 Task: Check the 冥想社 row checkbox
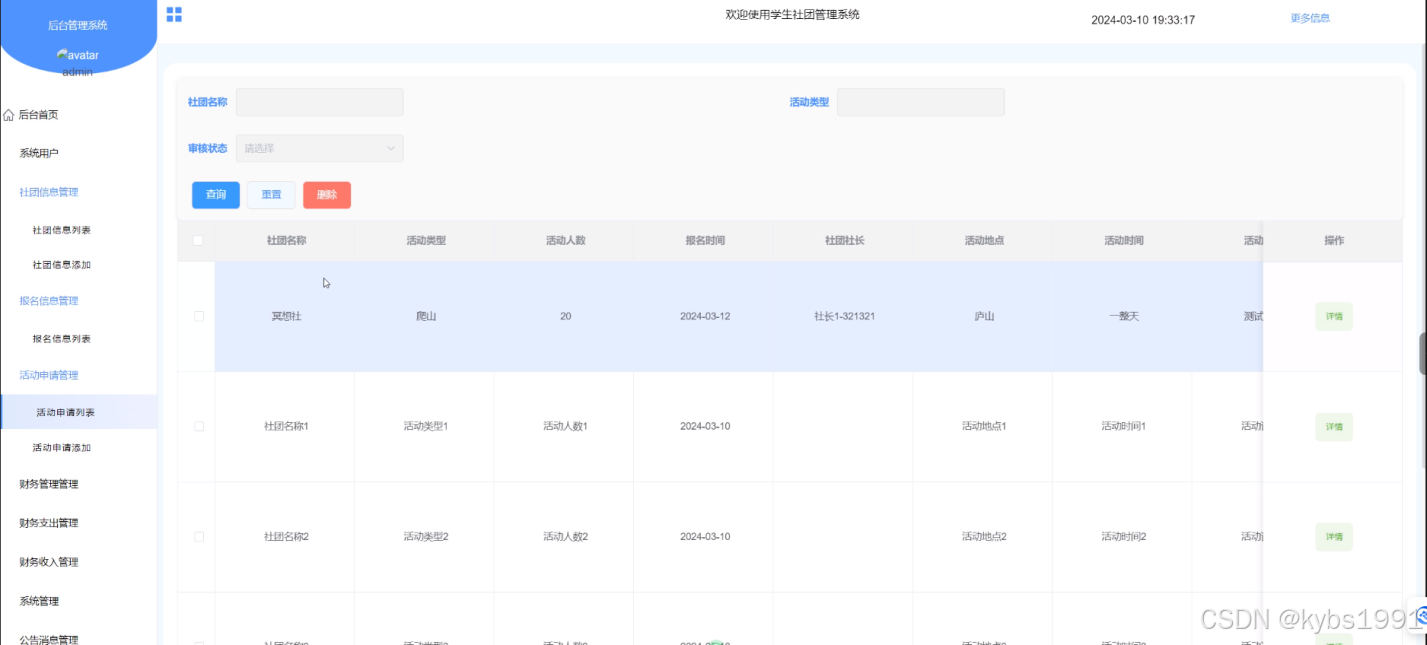[198, 316]
